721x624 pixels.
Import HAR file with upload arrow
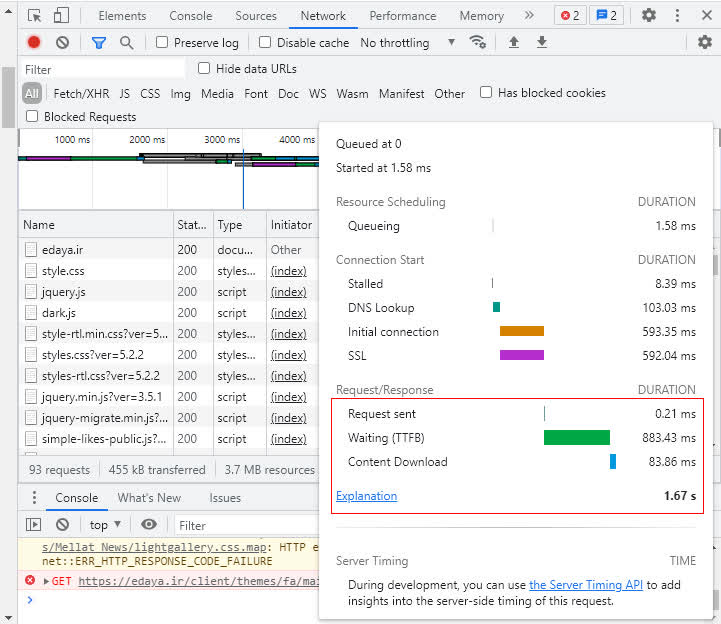pos(514,42)
